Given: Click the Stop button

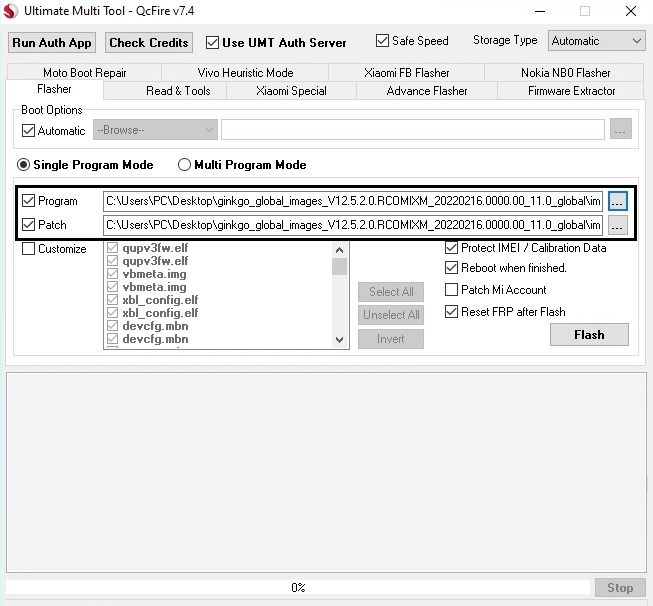Looking at the screenshot, I should [x=620, y=588].
